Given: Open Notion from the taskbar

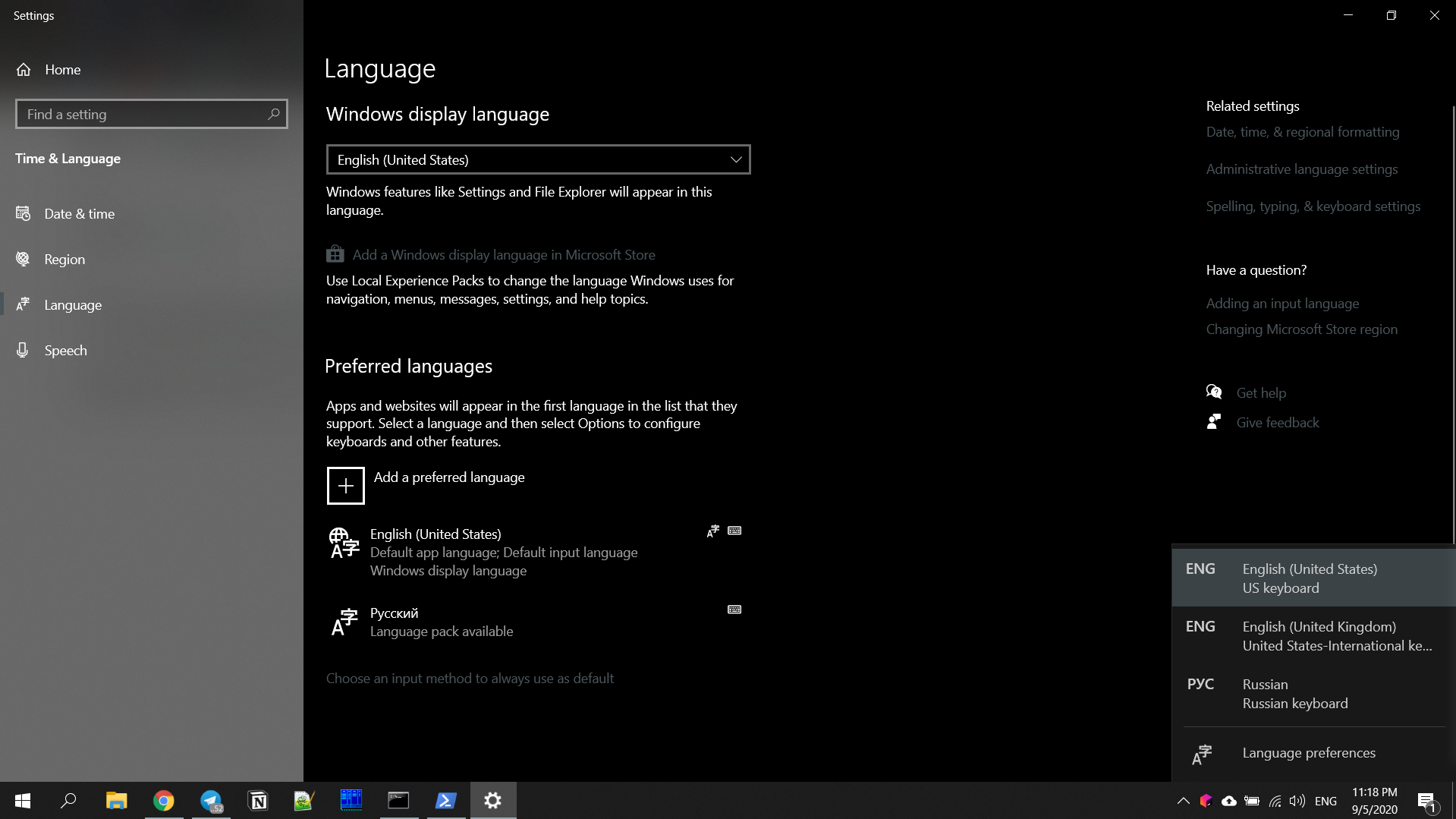Looking at the screenshot, I should click(258, 801).
